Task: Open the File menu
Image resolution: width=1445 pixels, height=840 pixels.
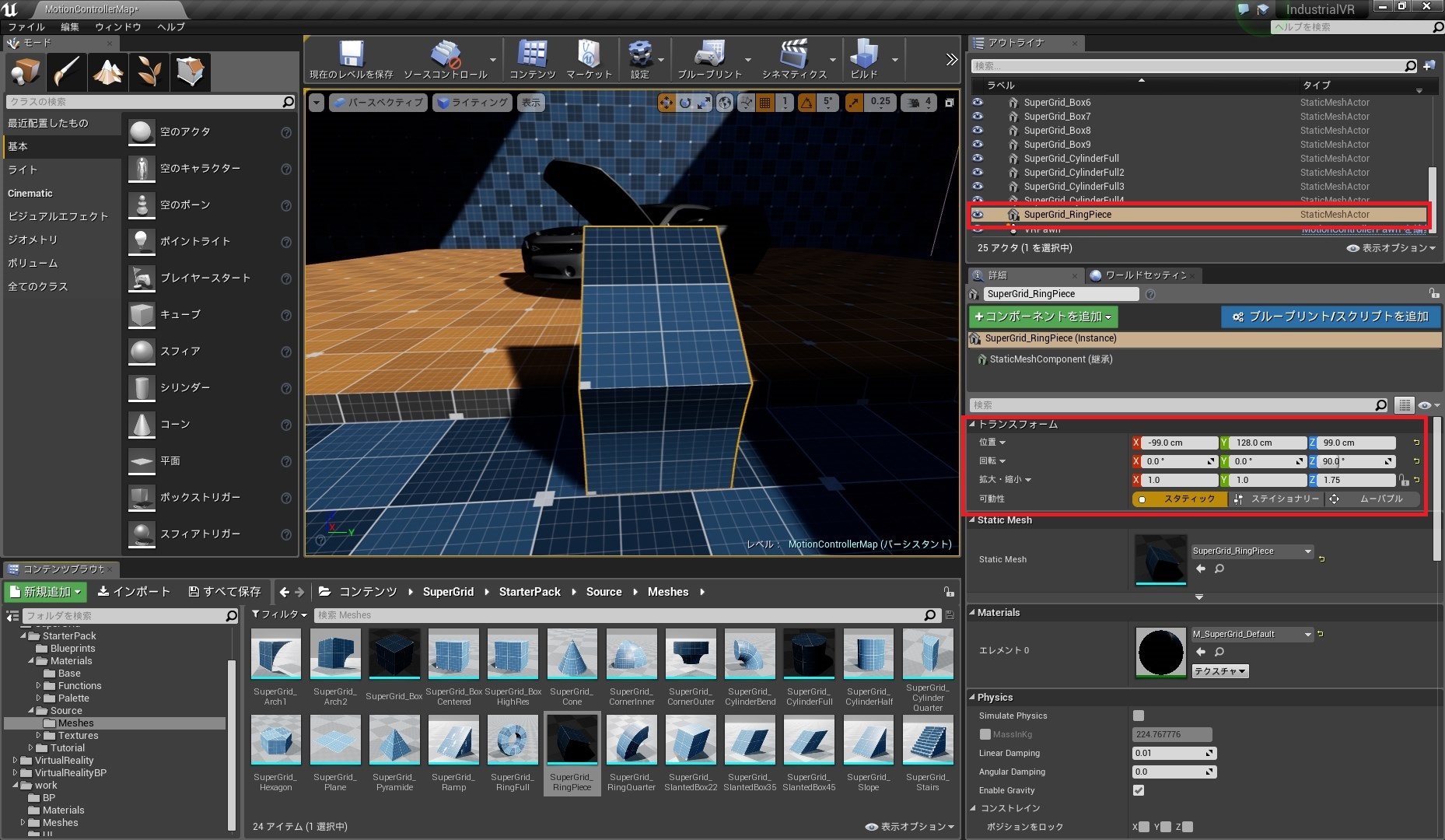Action: (x=27, y=26)
